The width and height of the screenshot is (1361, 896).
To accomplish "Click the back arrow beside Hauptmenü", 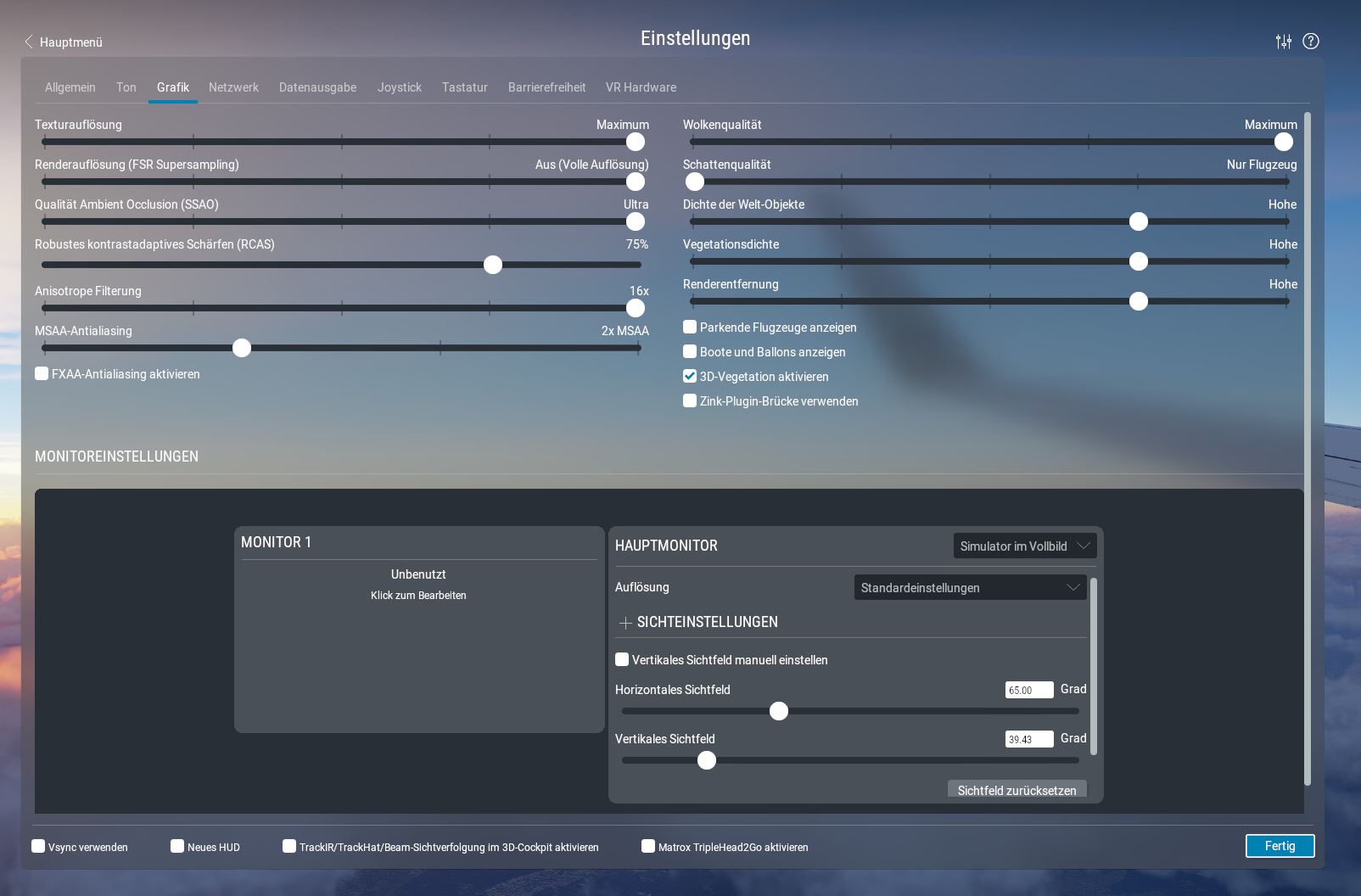I will [x=29, y=42].
